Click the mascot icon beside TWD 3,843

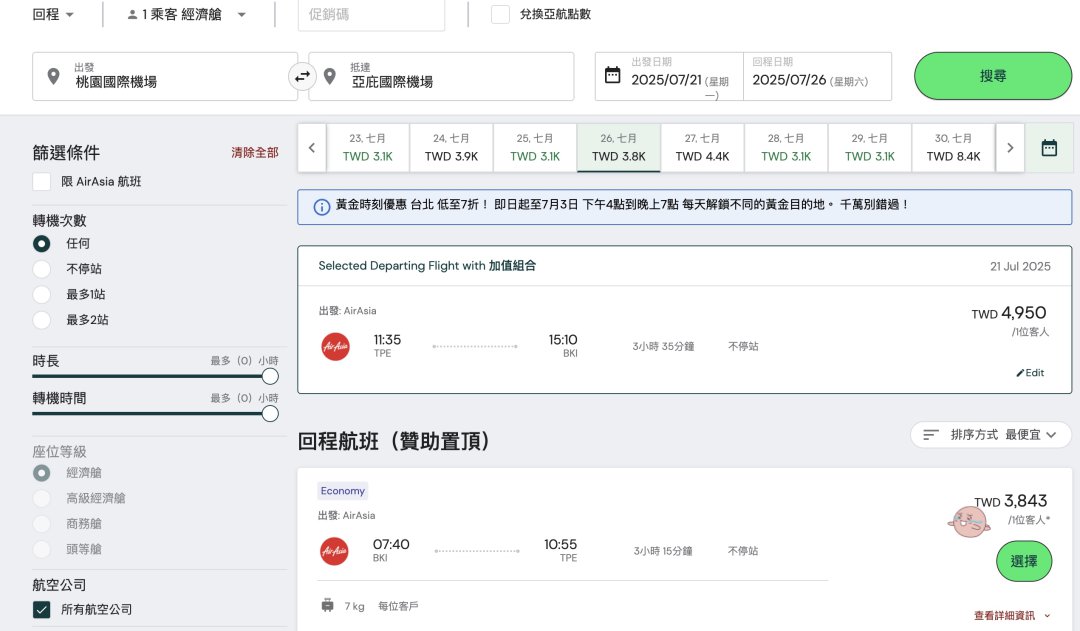pos(970,522)
